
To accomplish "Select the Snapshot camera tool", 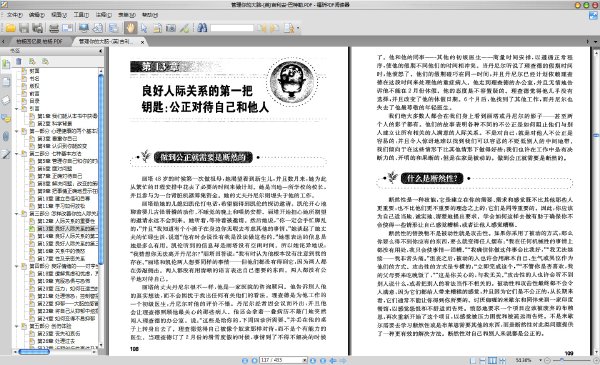I will 171,28.
